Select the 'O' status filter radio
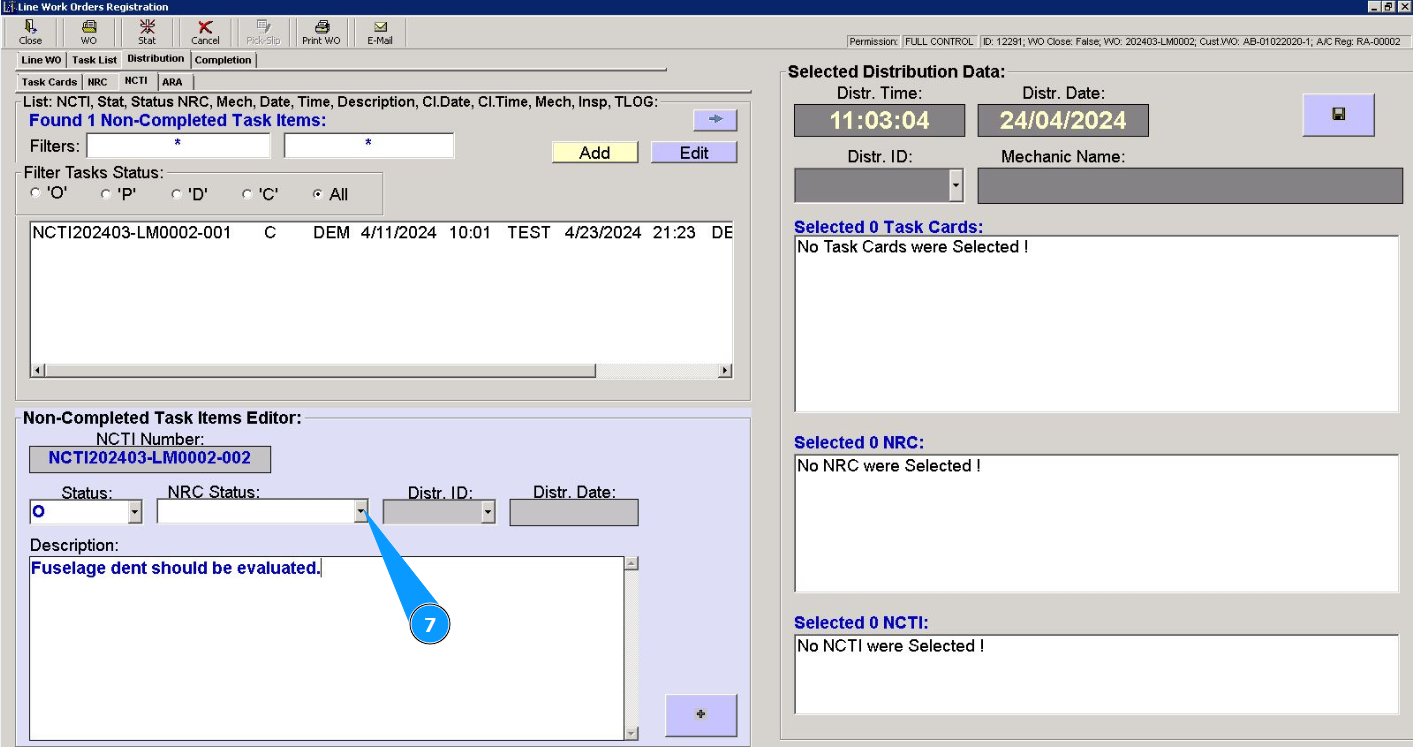 (37, 194)
